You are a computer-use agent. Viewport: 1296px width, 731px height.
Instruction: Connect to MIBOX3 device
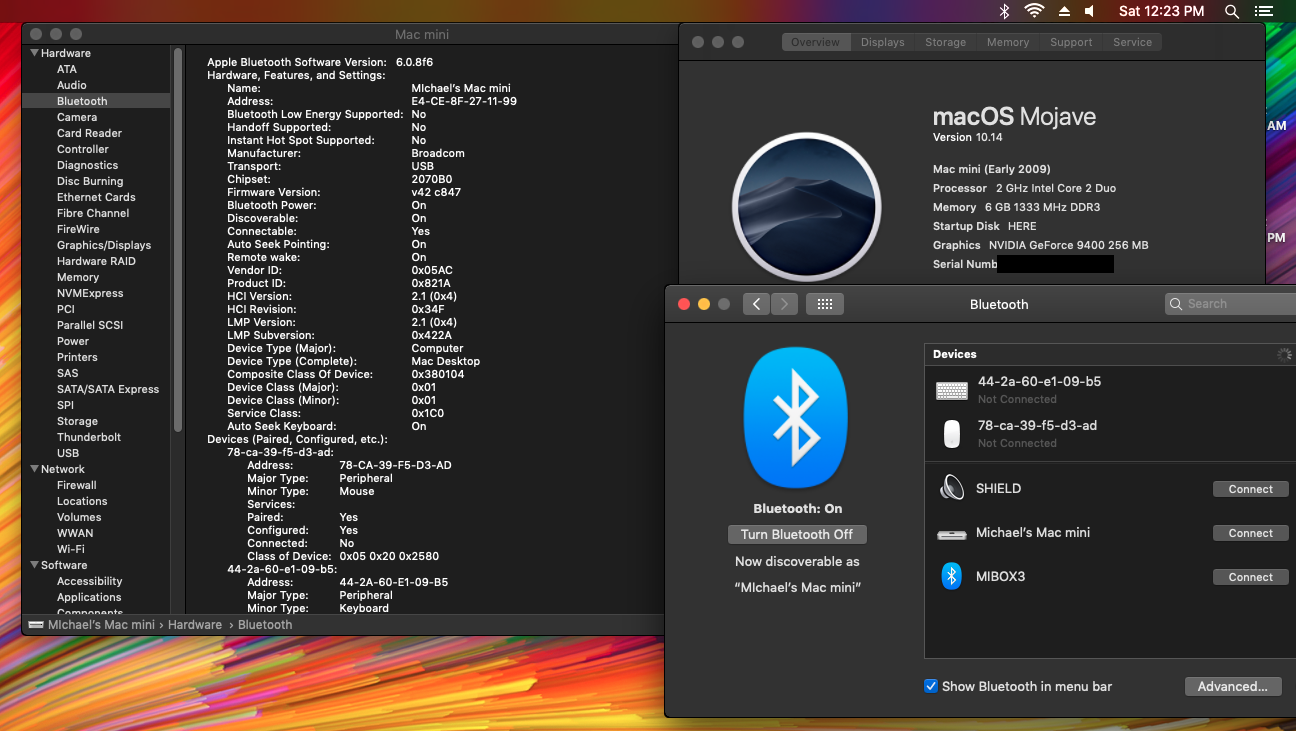pyautogui.click(x=1250, y=577)
